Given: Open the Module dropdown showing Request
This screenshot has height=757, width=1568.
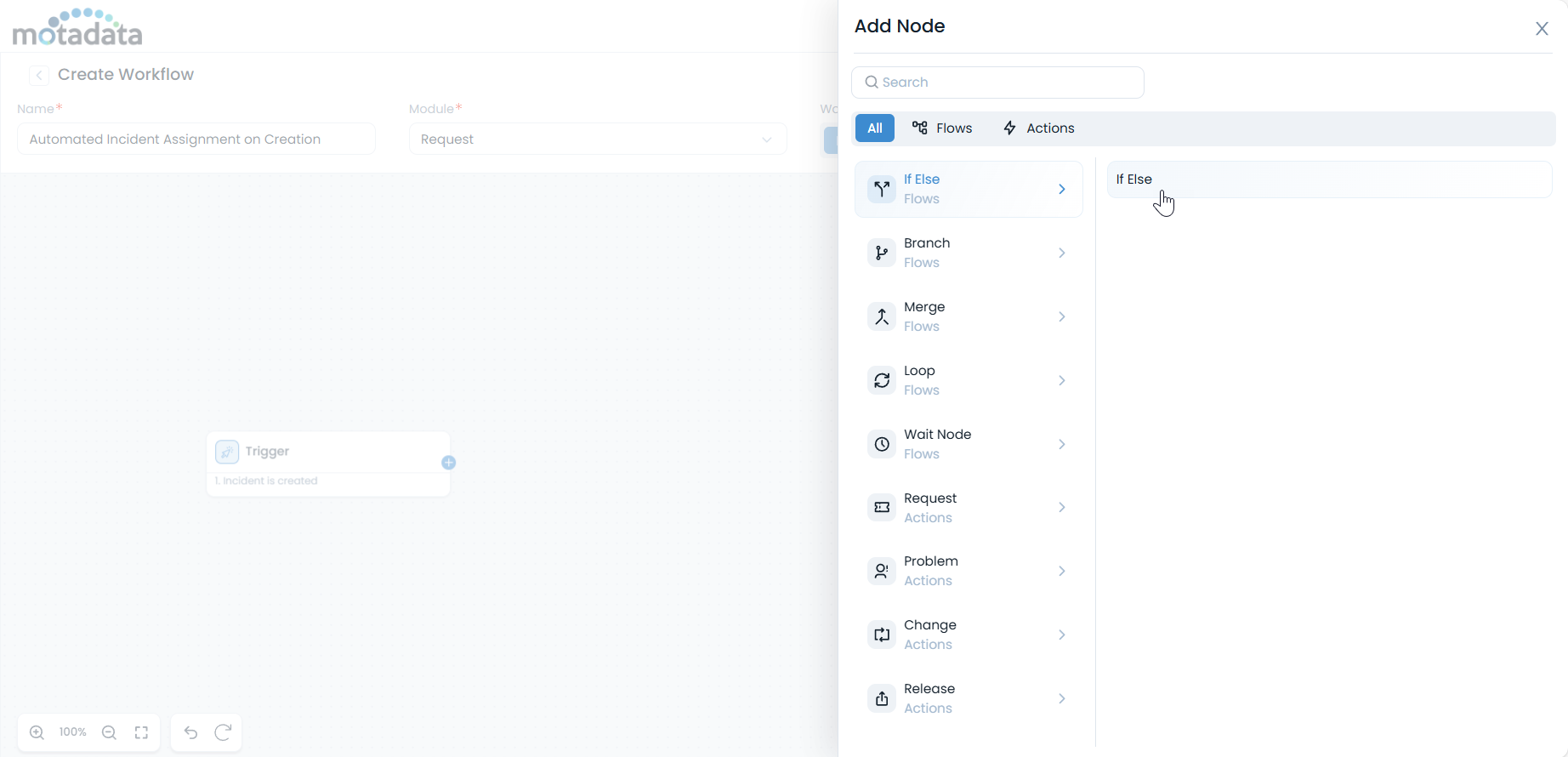Looking at the screenshot, I should pos(597,139).
